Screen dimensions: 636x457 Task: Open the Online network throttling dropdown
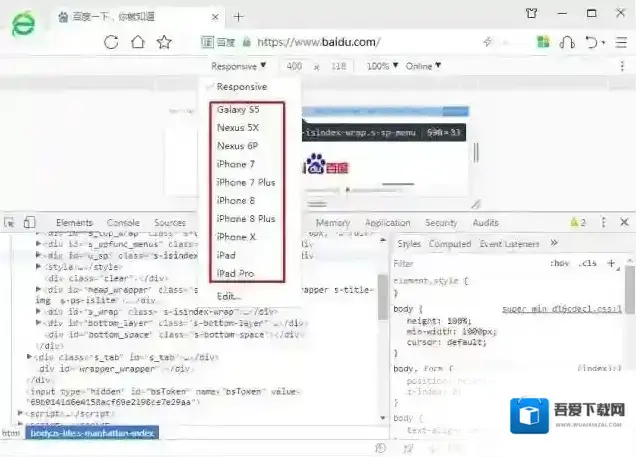(422, 66)
